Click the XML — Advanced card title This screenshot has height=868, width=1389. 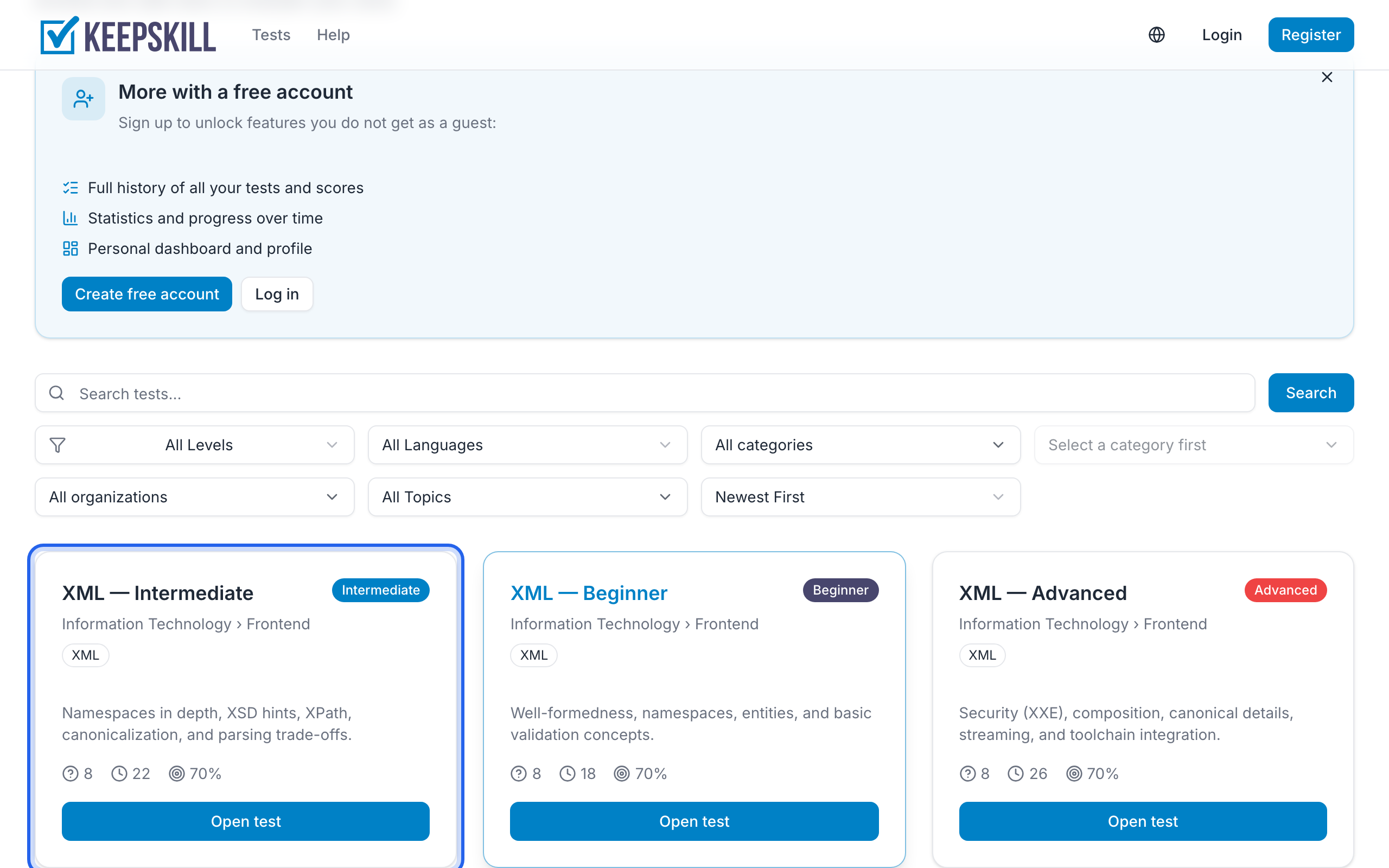tap(1042, 593)
